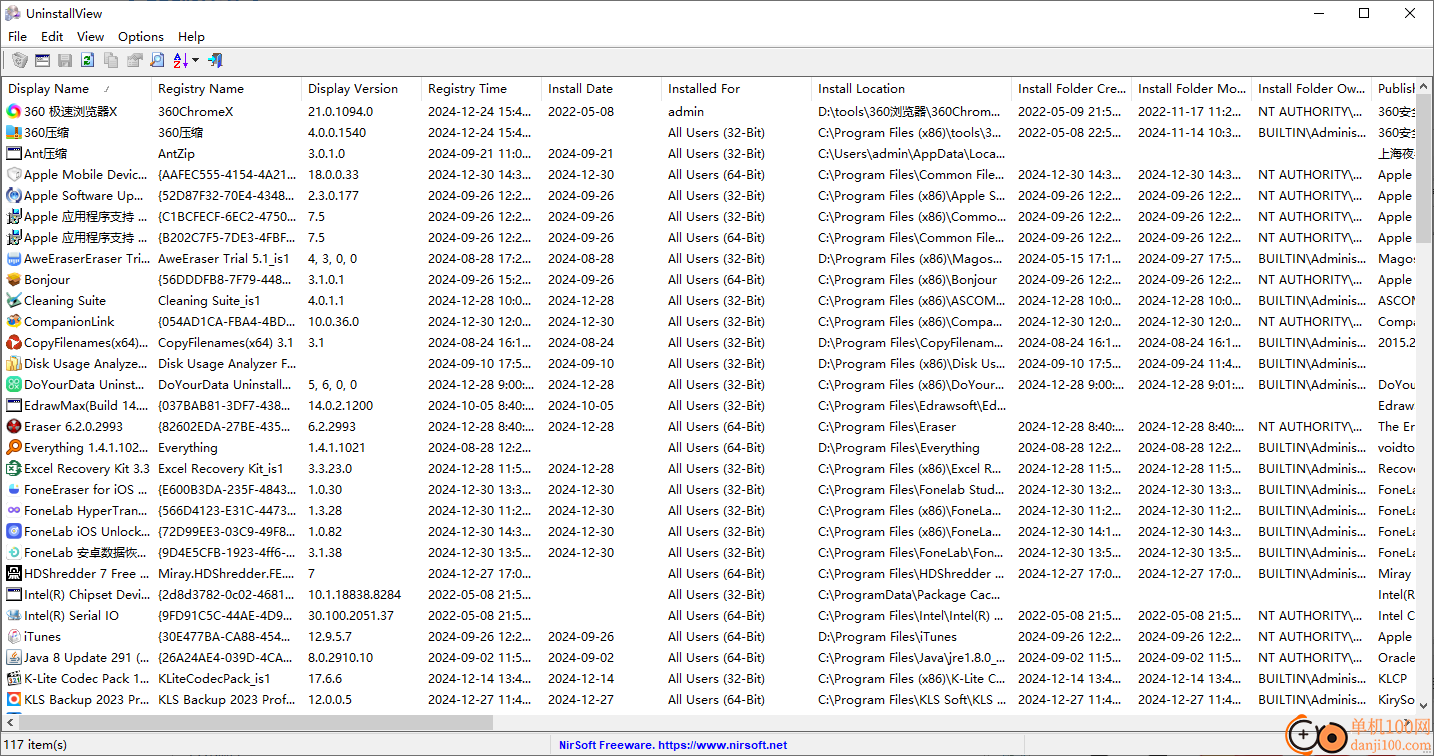
Task: Select the FoneLab HyperTrans row icon
Action: 14,511
